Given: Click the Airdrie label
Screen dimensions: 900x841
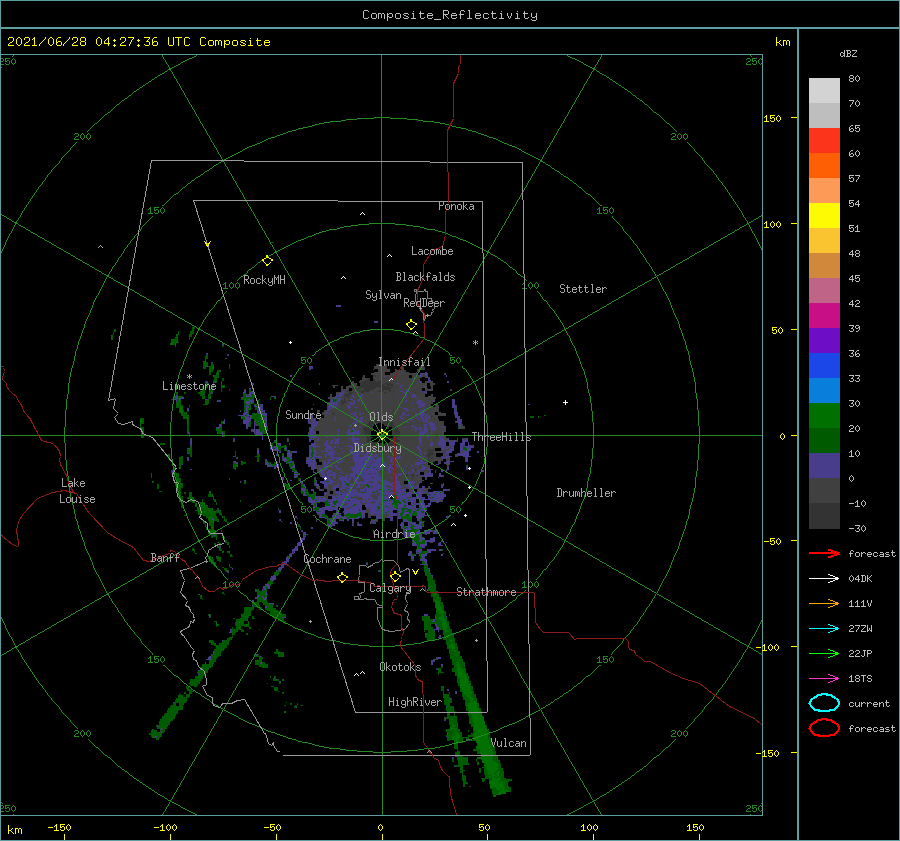Looking at the screenshot, I should click(394, 534).
